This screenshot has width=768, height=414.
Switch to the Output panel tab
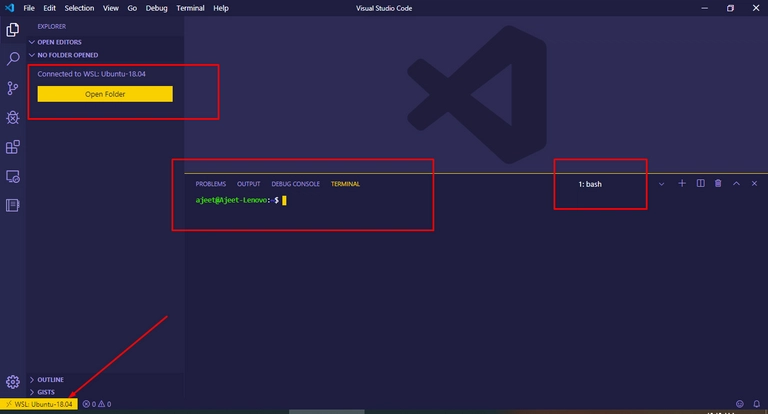pyautogui.click(x=248, y=184)
